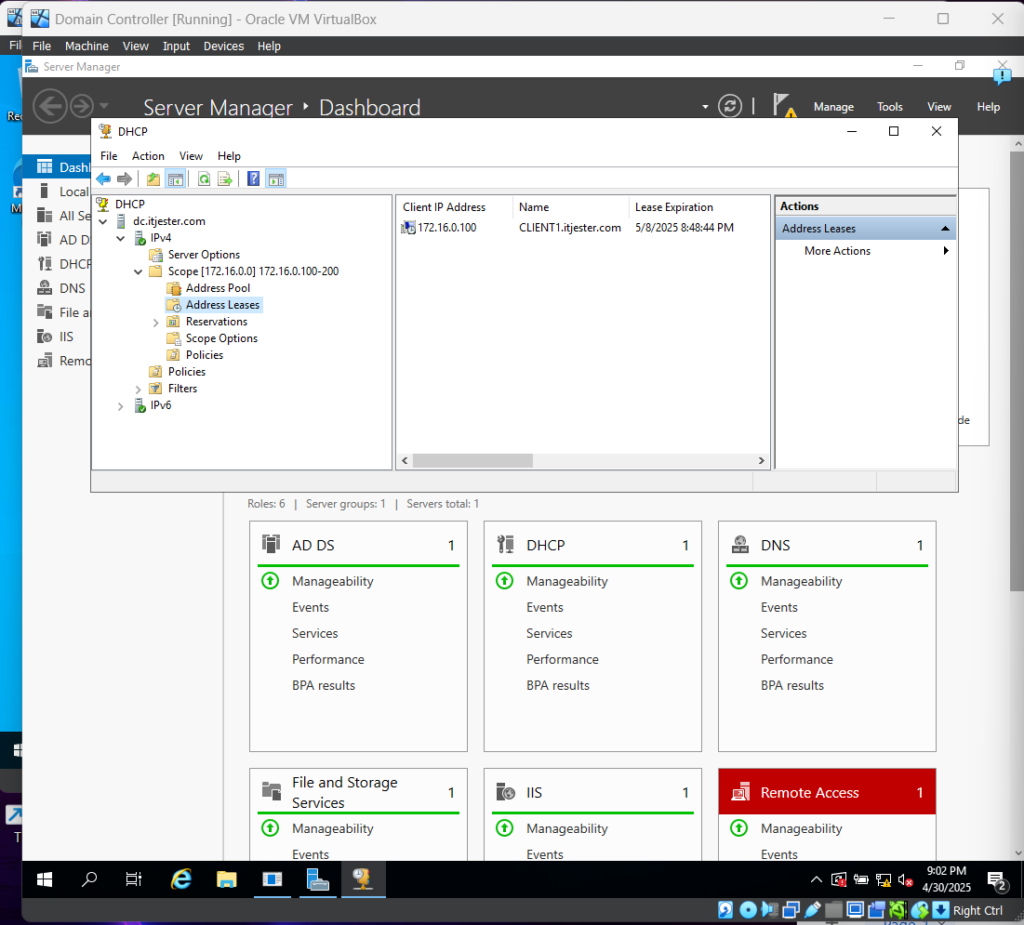1024x925 pixels.
Task: Open the Help menu in DHCP window
Action: tap(229, 156)
